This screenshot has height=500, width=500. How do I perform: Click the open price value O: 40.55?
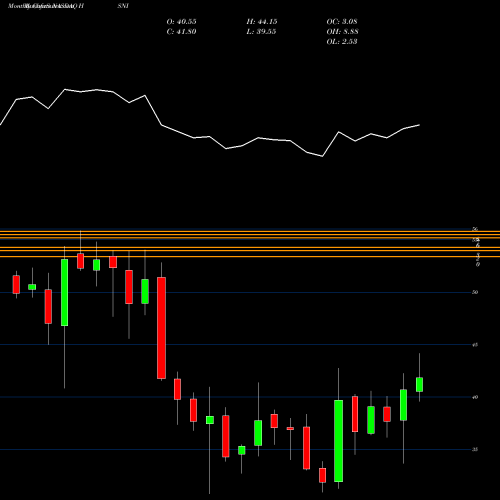point(181,22)
